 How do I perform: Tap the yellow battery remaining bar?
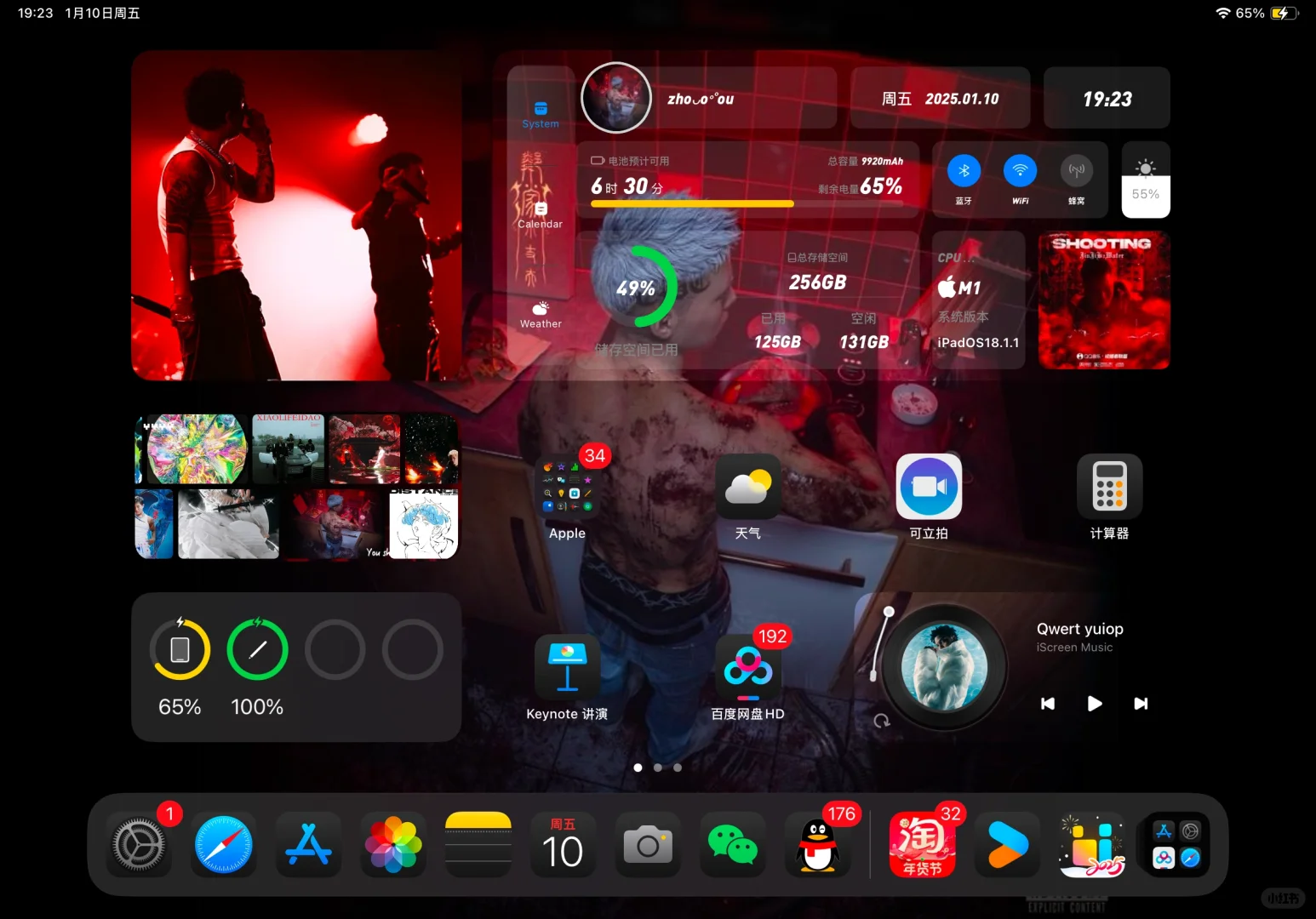click(692, 204)
